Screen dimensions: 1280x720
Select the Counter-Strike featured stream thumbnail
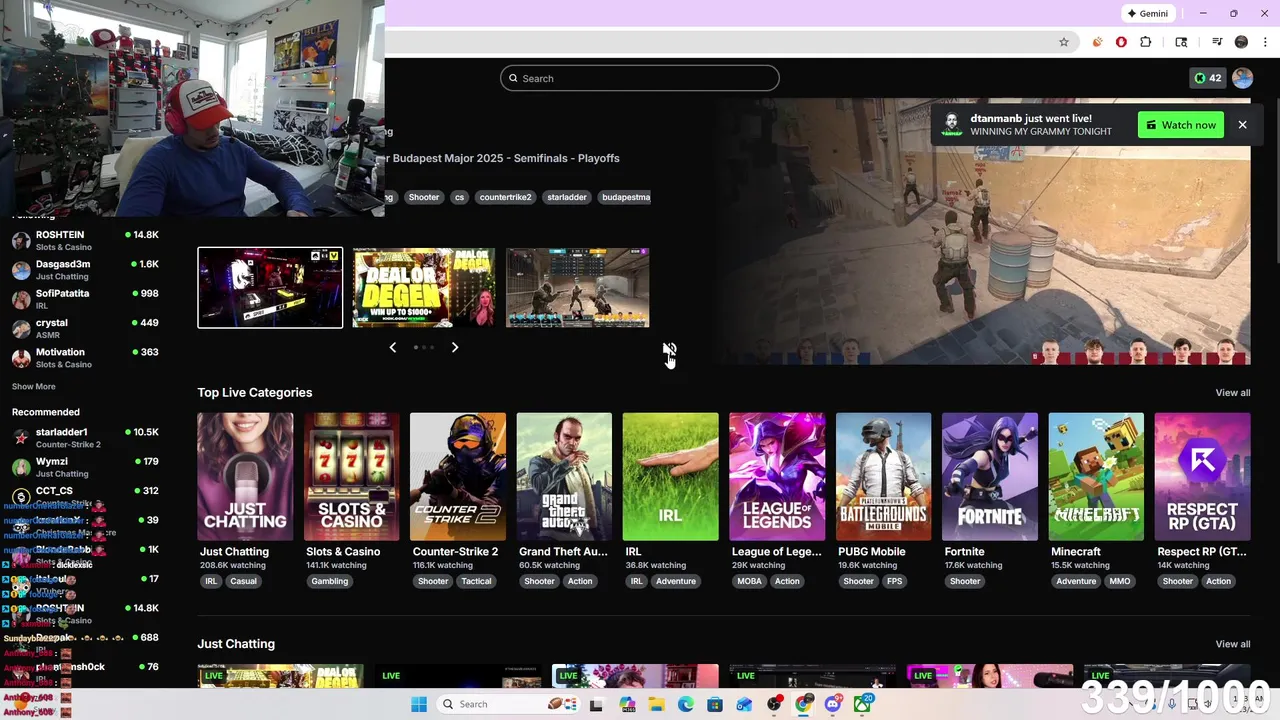point(578,287)
